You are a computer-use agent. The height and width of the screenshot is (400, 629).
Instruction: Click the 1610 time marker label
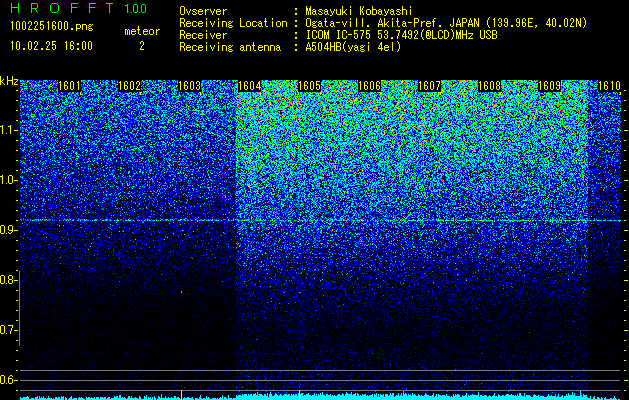(x=609, y=86)
